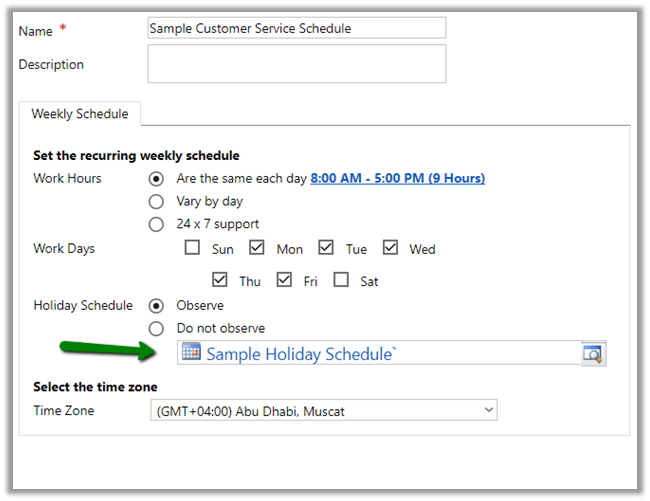The height and width of the screenshot is (501, 650).
Task: Uncheck the Wed work day checkbox
Action: (390, 248)
